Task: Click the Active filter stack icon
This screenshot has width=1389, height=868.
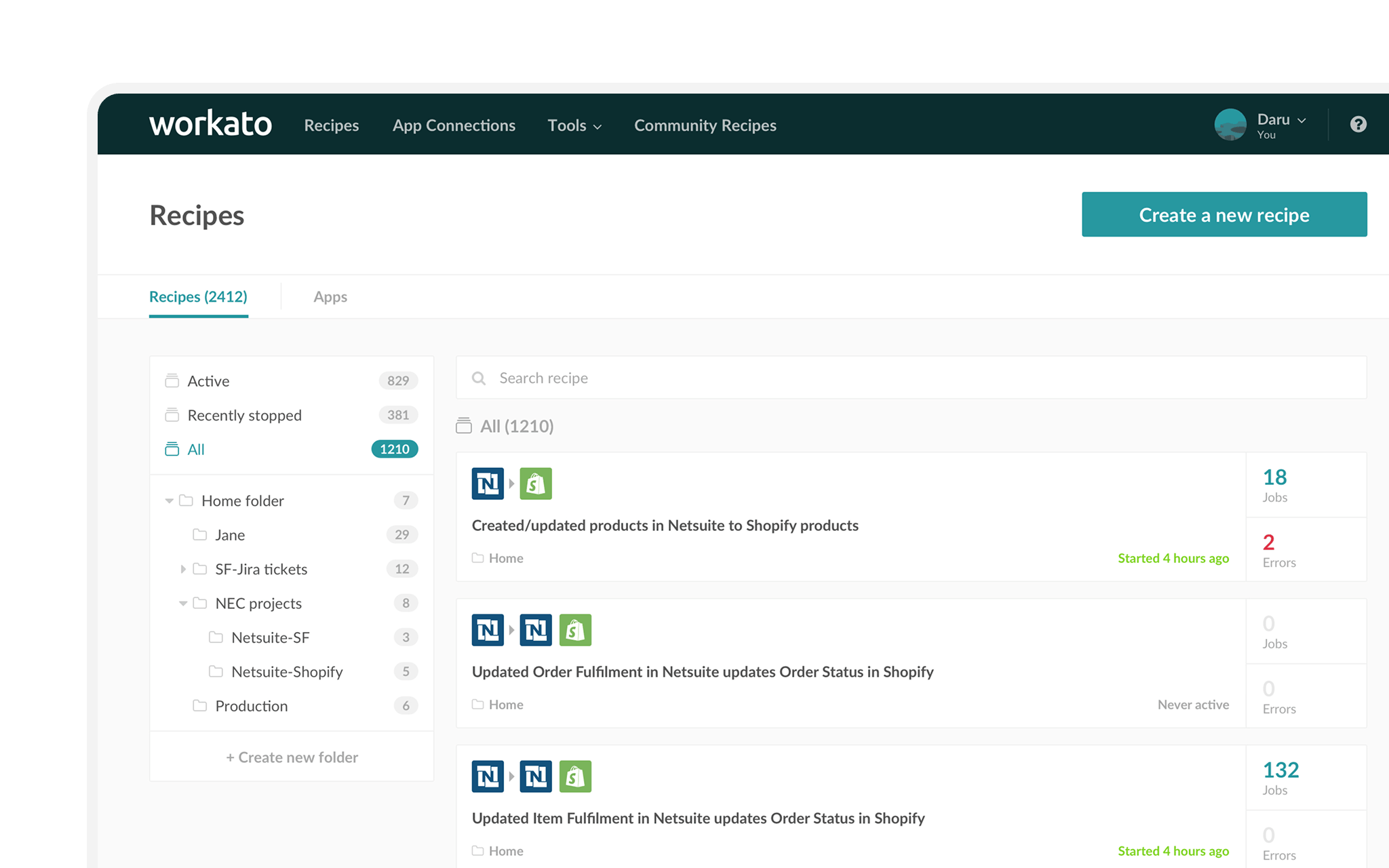Action: point(172,380)
